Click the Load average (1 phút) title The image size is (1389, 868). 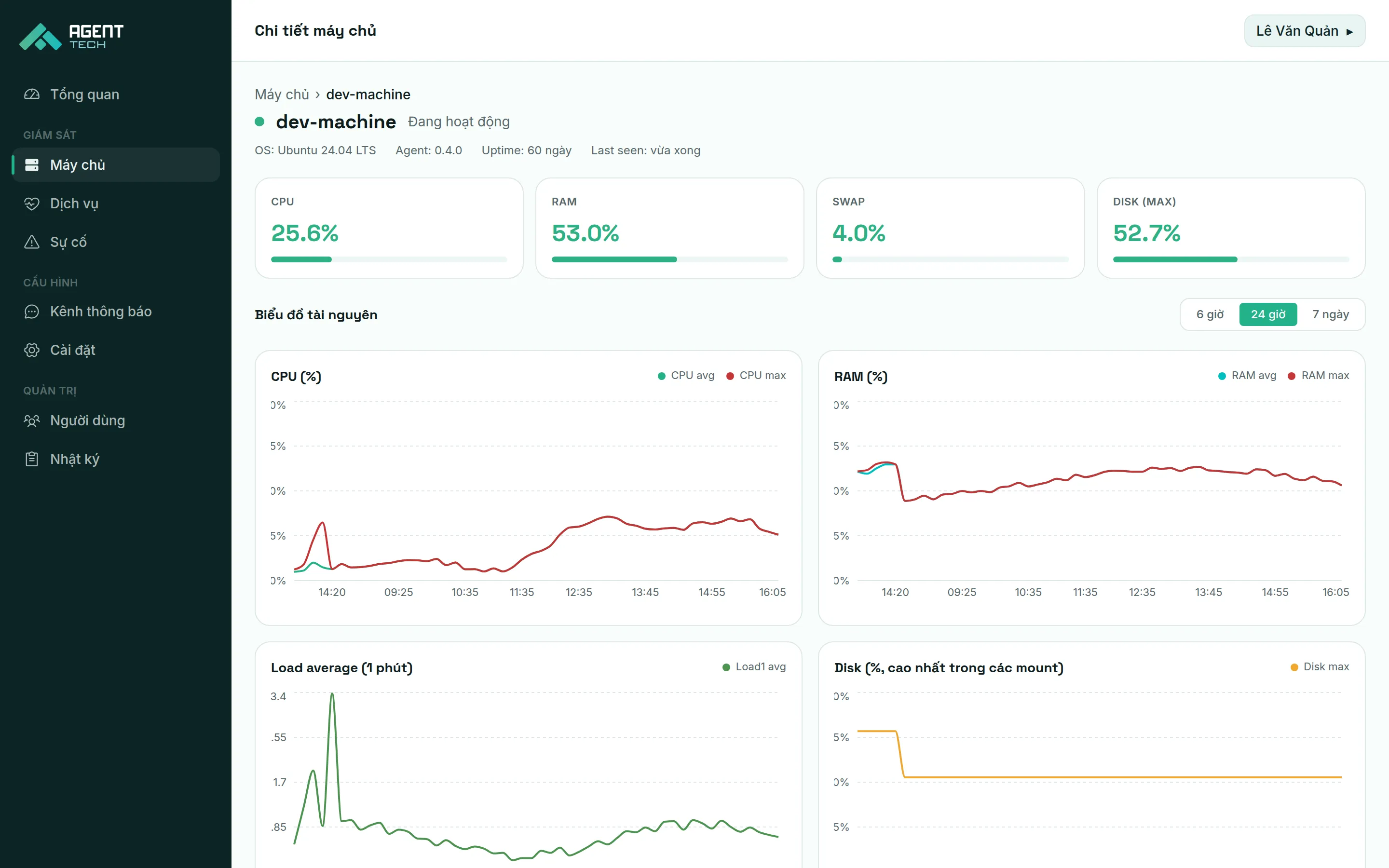pyautogui.click(x=341, y=668)
